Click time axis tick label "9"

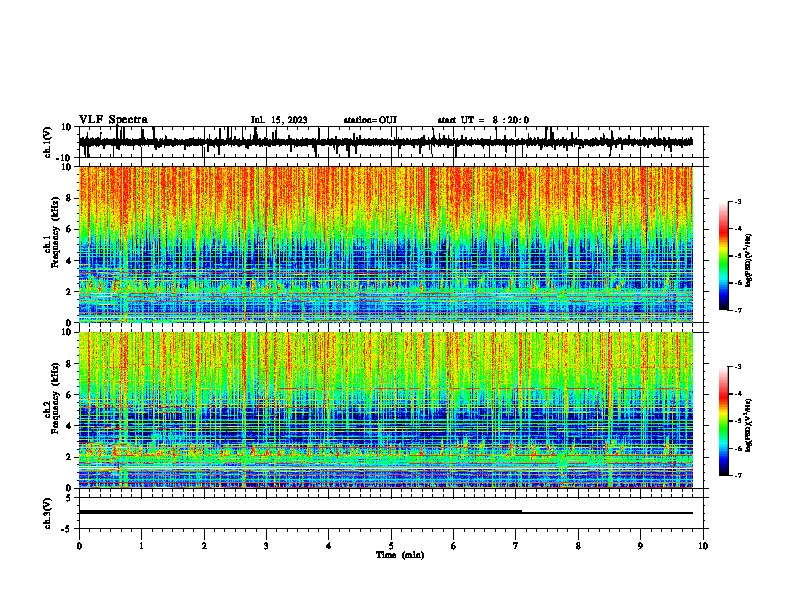[x=641, y=546]
